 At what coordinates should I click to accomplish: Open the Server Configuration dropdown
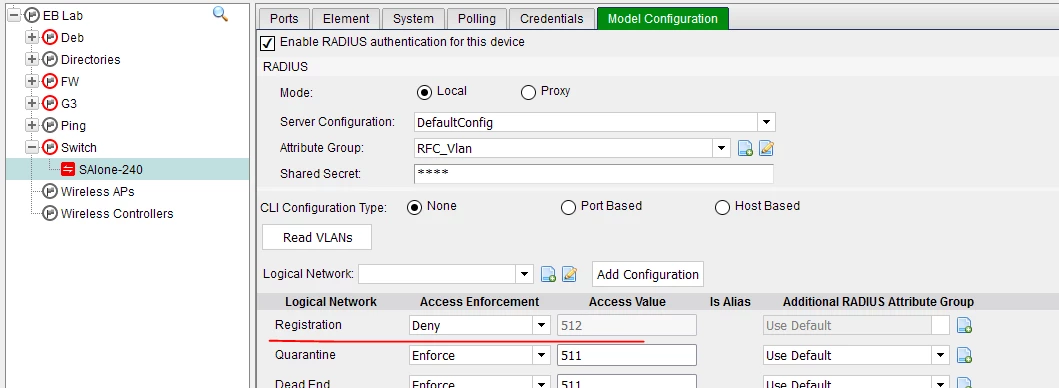coord(766,122)
